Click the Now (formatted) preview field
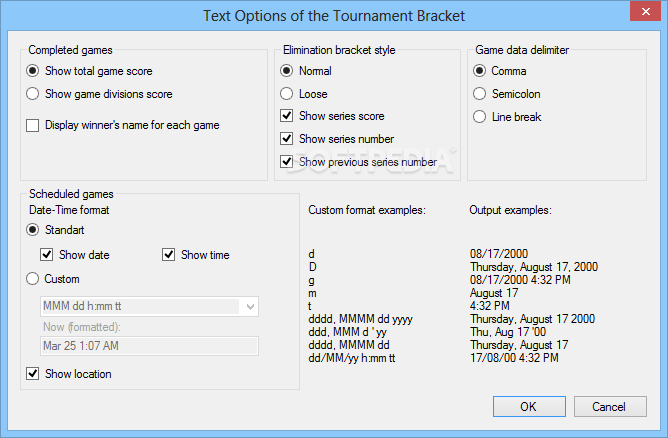The height and width of the screenshot is (438, 668). tap(149, 346)
